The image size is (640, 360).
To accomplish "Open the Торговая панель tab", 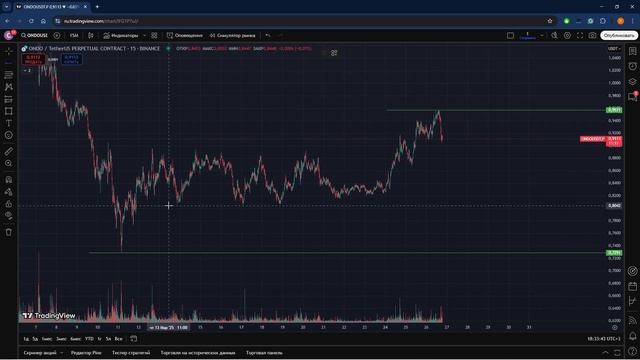I will coord(264,353).
